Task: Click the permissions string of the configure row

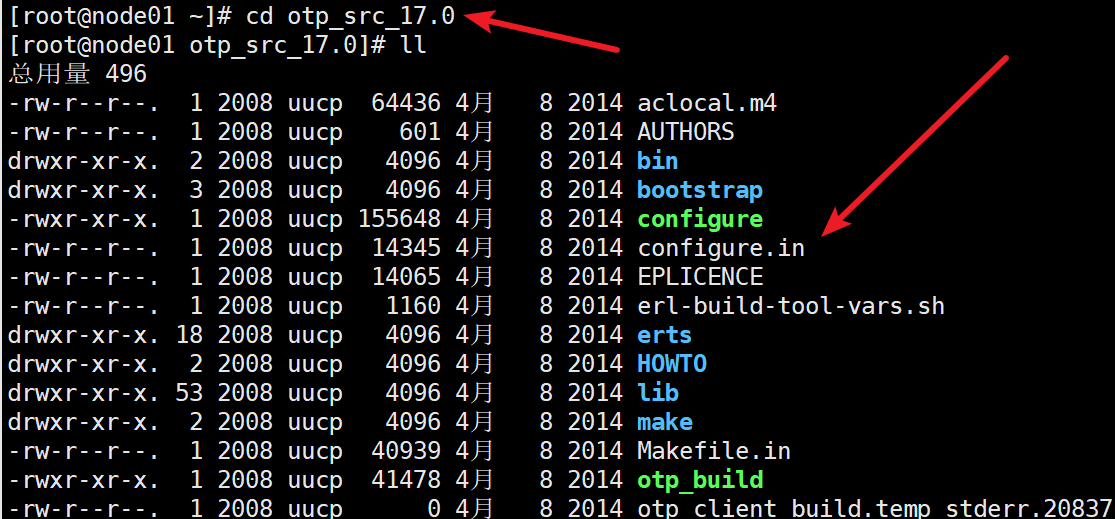Action: [84, 219]
